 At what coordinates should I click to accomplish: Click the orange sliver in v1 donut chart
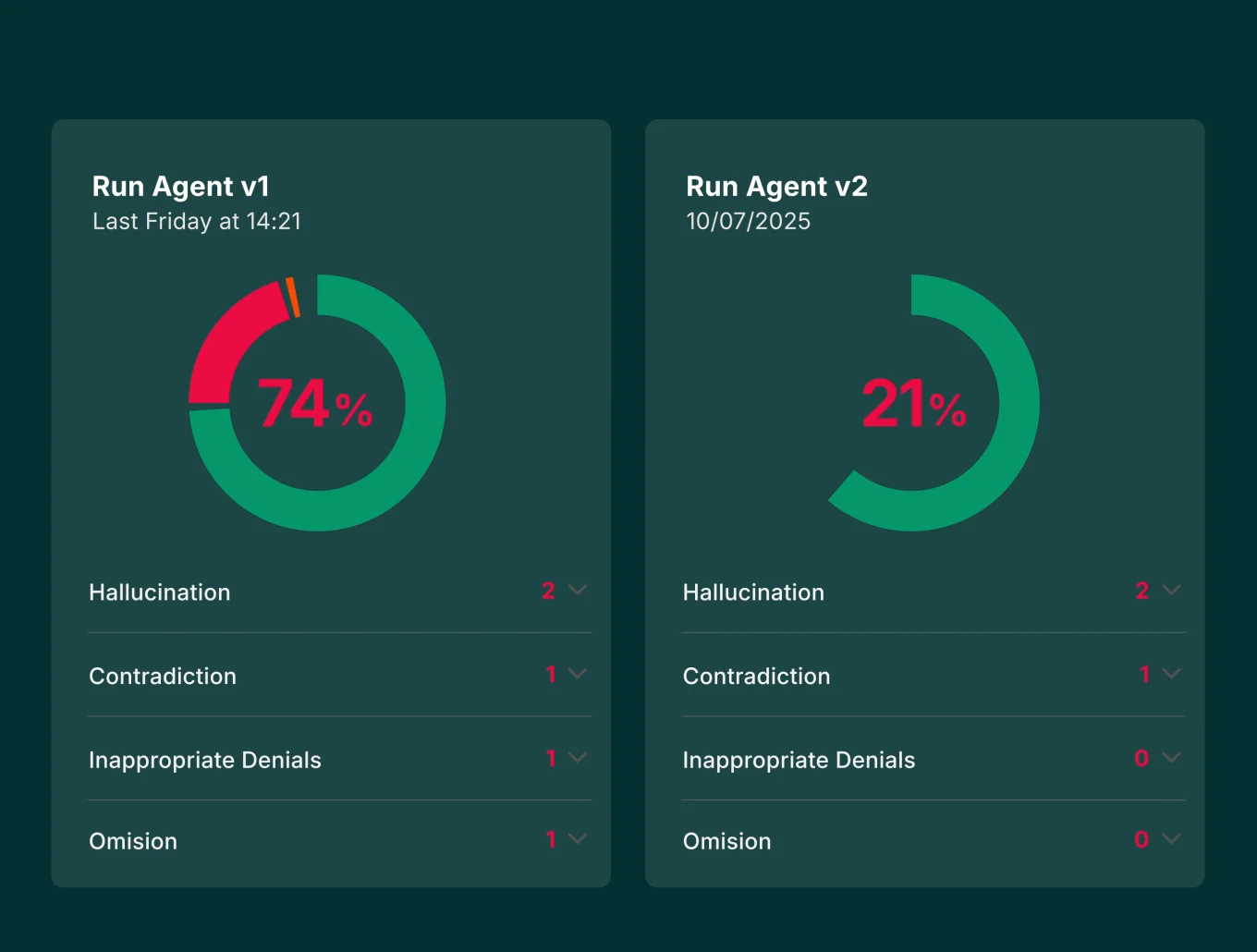tap(292, 297)
